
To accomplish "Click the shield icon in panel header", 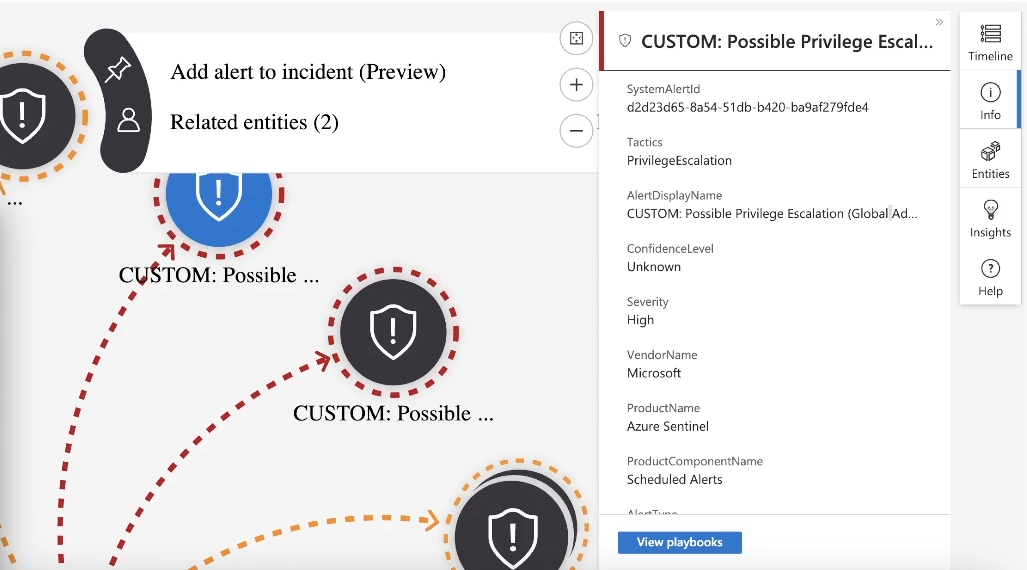I will pos(625,41).
